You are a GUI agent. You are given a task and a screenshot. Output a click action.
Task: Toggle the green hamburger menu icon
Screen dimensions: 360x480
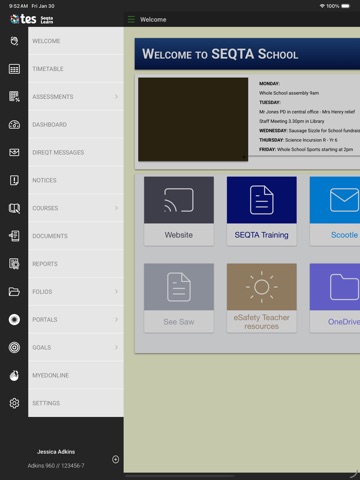coord(131,19)
